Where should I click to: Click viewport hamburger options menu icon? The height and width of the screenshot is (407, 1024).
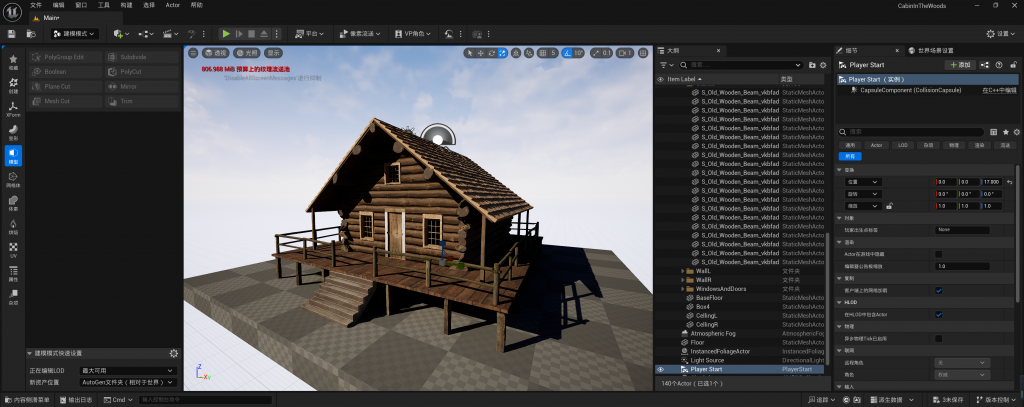pyautogui.click(x=192, y=52)
